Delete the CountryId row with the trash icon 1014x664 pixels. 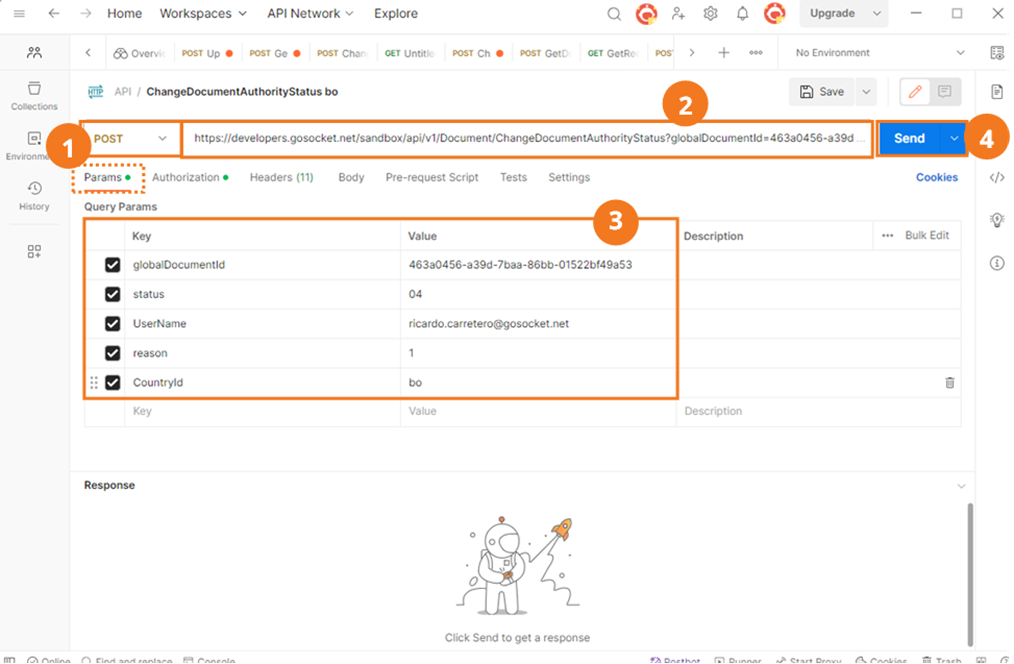coord(949,383)
